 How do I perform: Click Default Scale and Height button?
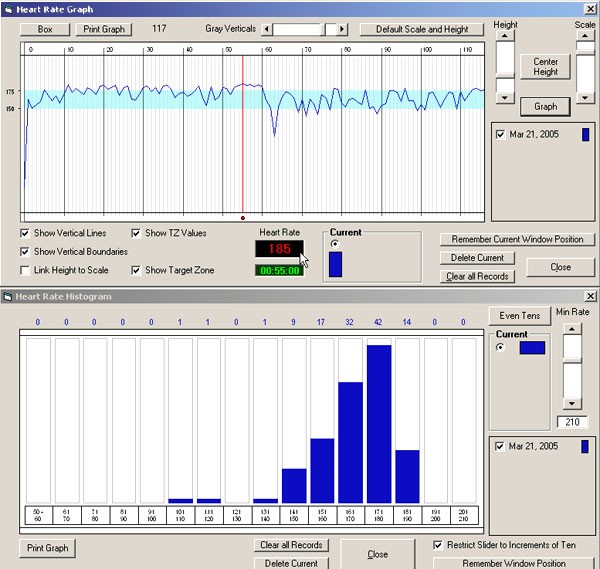422,29
